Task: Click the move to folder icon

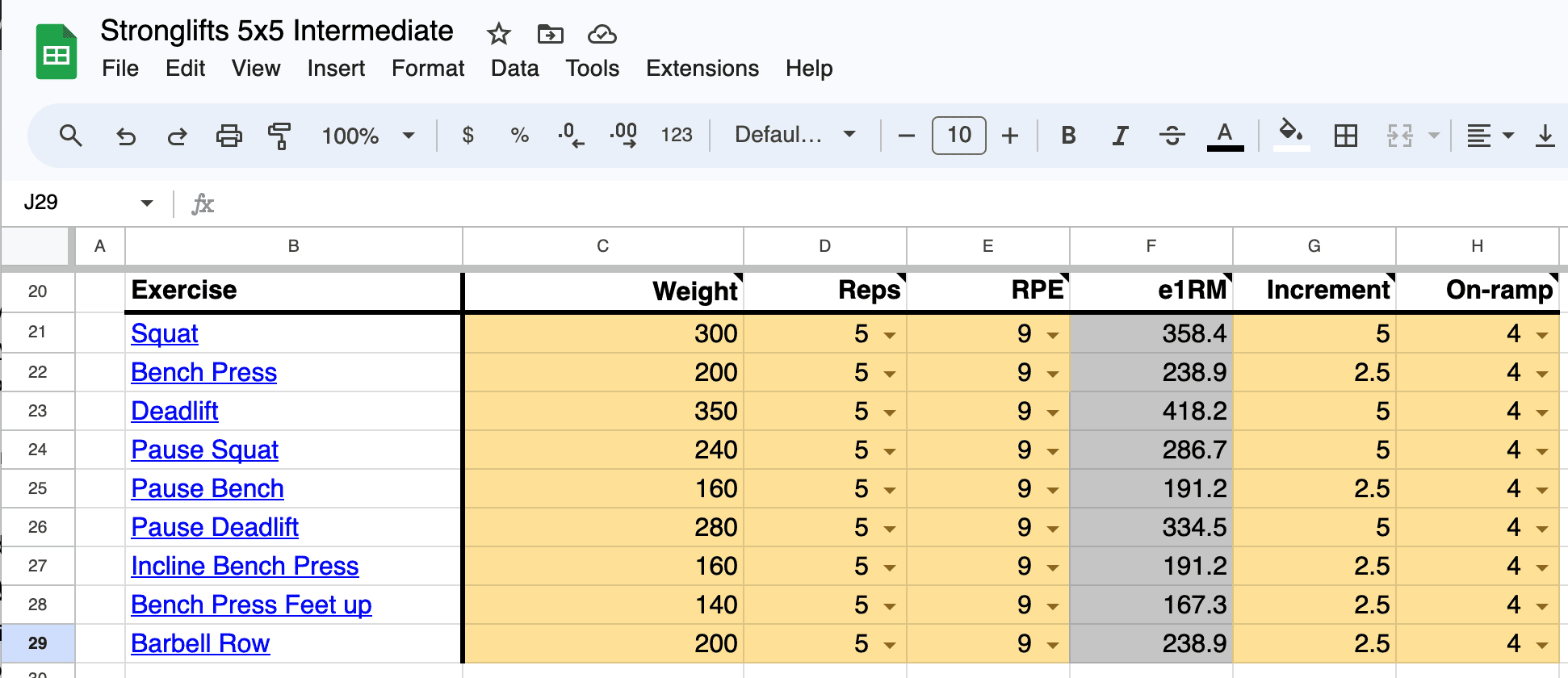Action: point(551,34)
